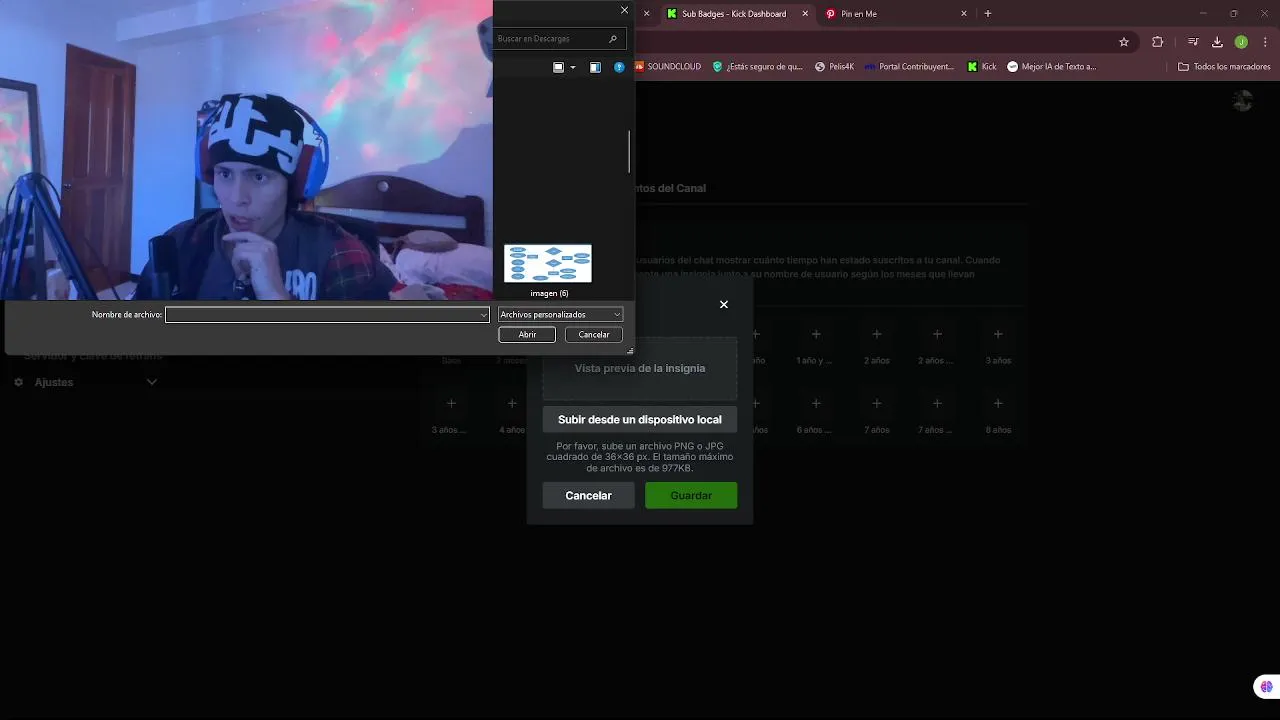Screen dimensions: 1280x720
Task: Click the floating widget icon at bottom right
Action: click(x=1266, y=687)
